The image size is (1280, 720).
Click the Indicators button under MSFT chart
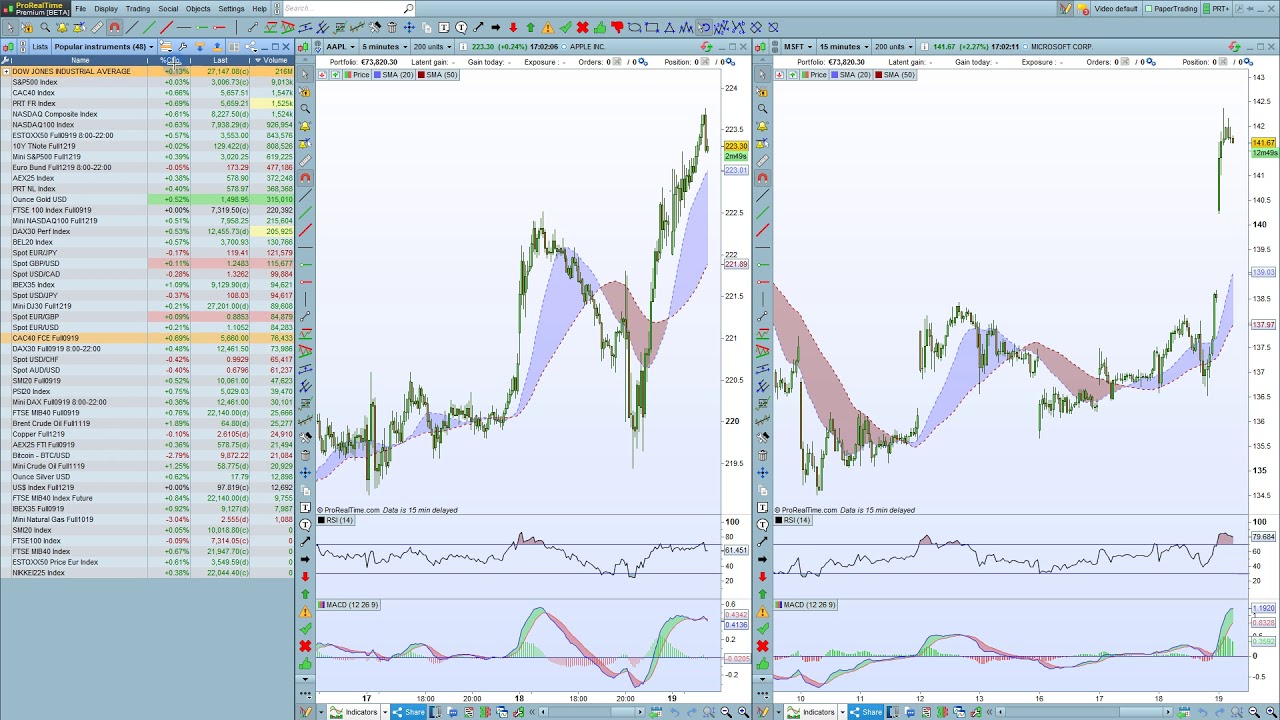(819, 712)
